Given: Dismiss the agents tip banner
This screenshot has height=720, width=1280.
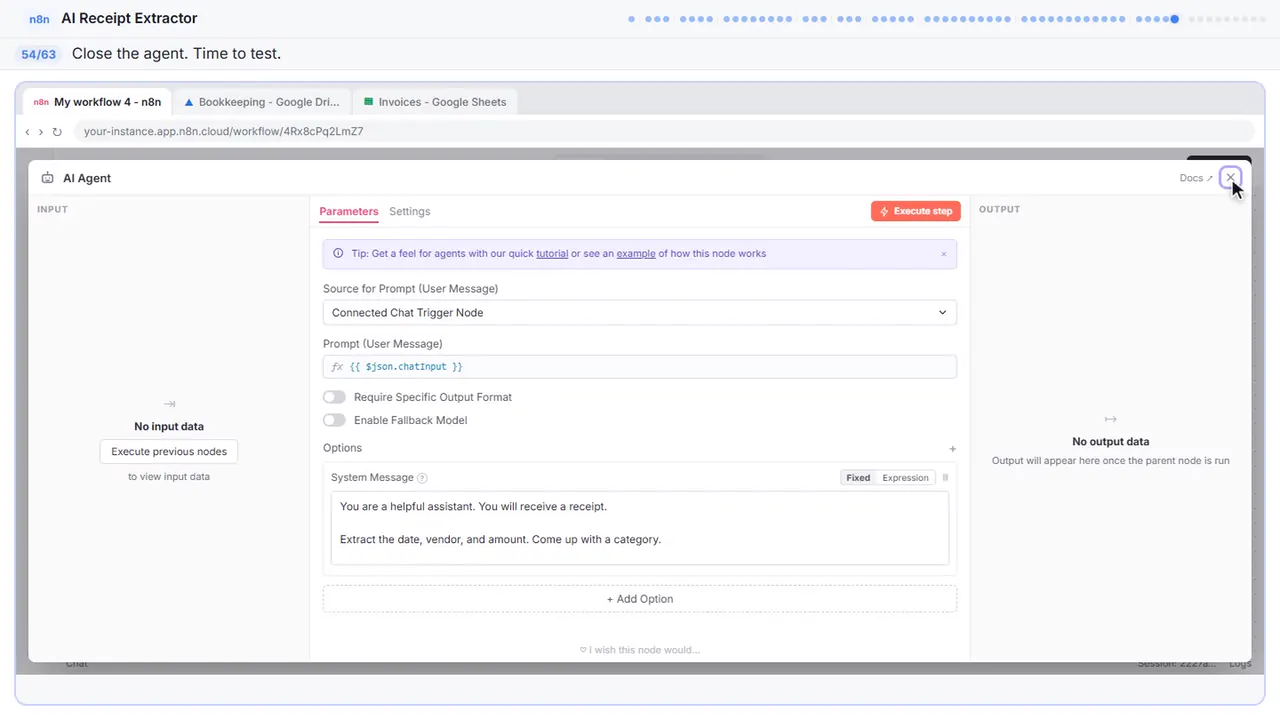Looking at the screenshot, I should (x=943, y=254).
